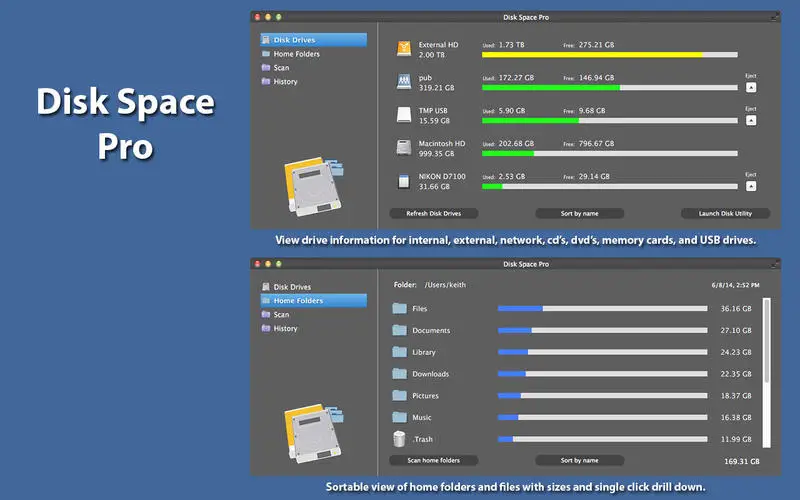
Task: Click the .Trash can icon
Action: (x=399, y=439)
